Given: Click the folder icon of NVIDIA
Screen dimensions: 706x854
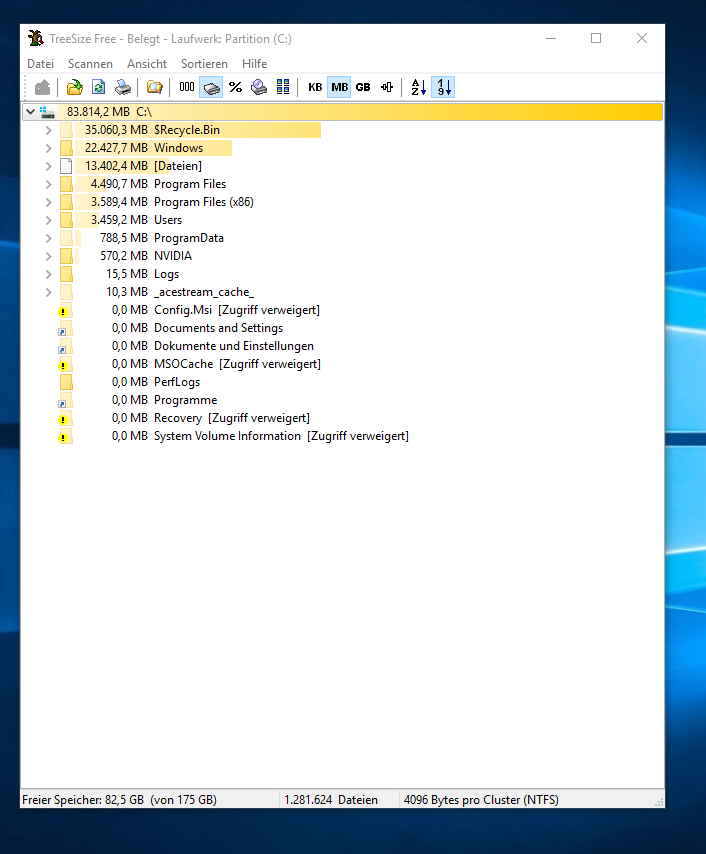Looking at the screenshot, I should [x=66, y=256].
